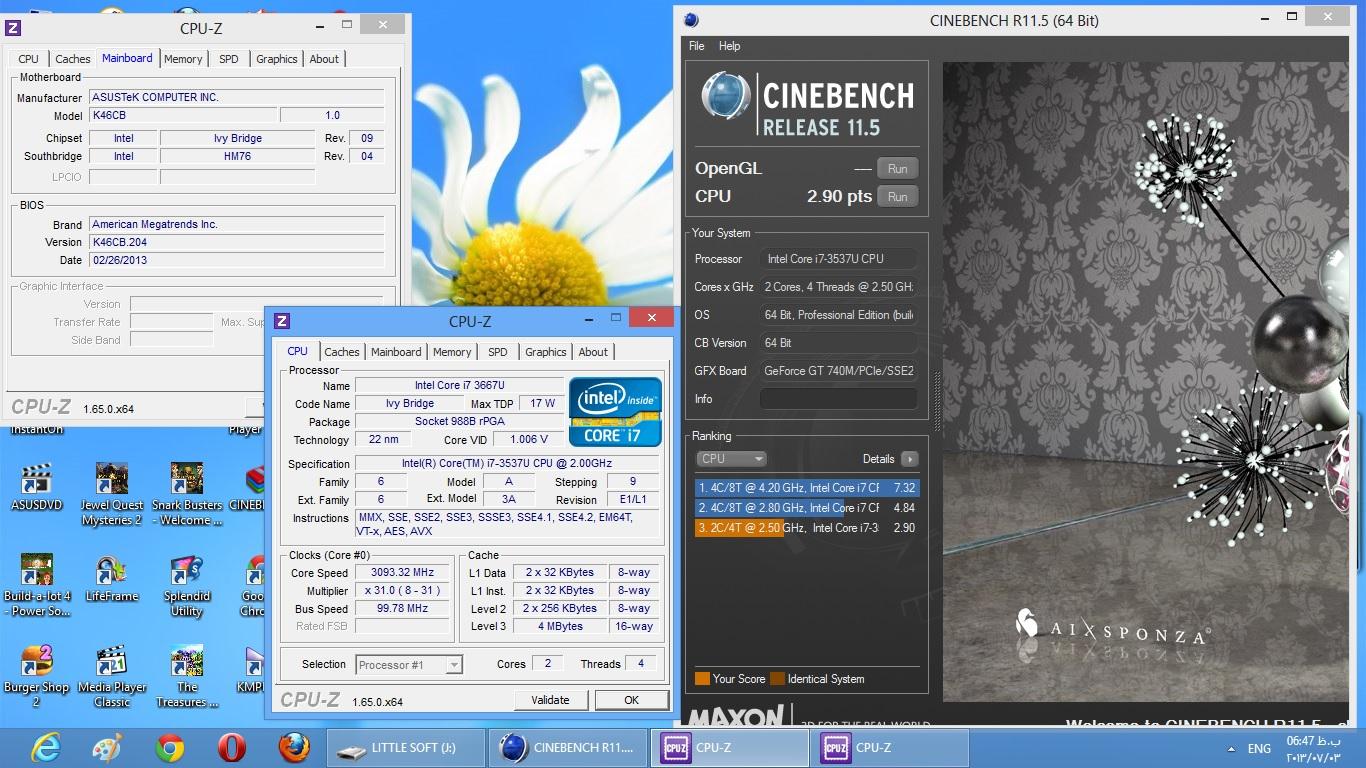Viewport: 1366px width, 768px height.
Task: Click front CPU-Z window title bar icon
Action: pos(282,320)
